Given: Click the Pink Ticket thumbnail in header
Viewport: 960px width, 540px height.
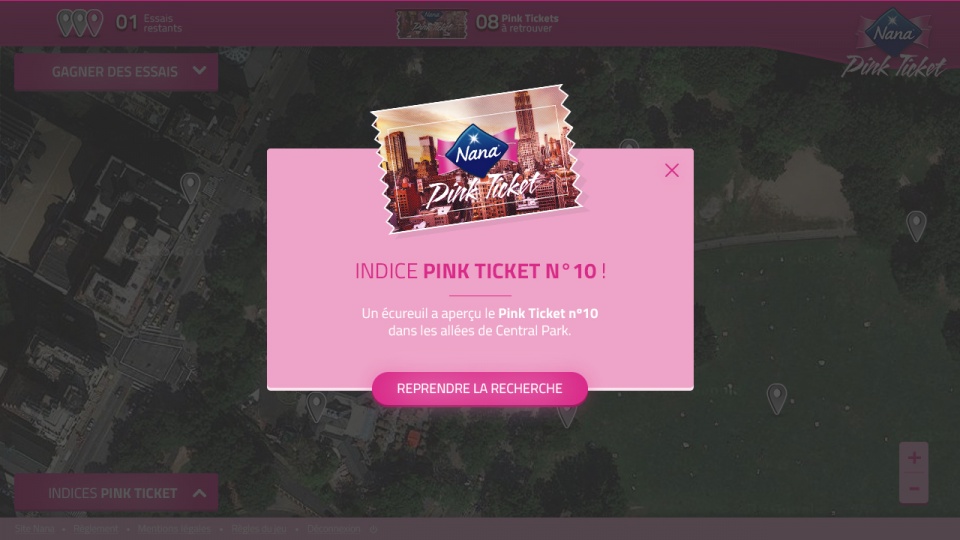Looking at the screenshot, I should (432, 24).
